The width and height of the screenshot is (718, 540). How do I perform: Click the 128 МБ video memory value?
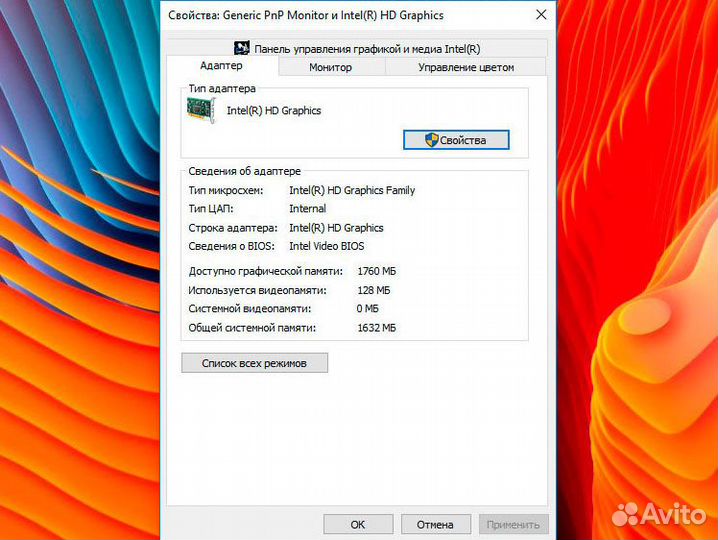tap(374, 290)
